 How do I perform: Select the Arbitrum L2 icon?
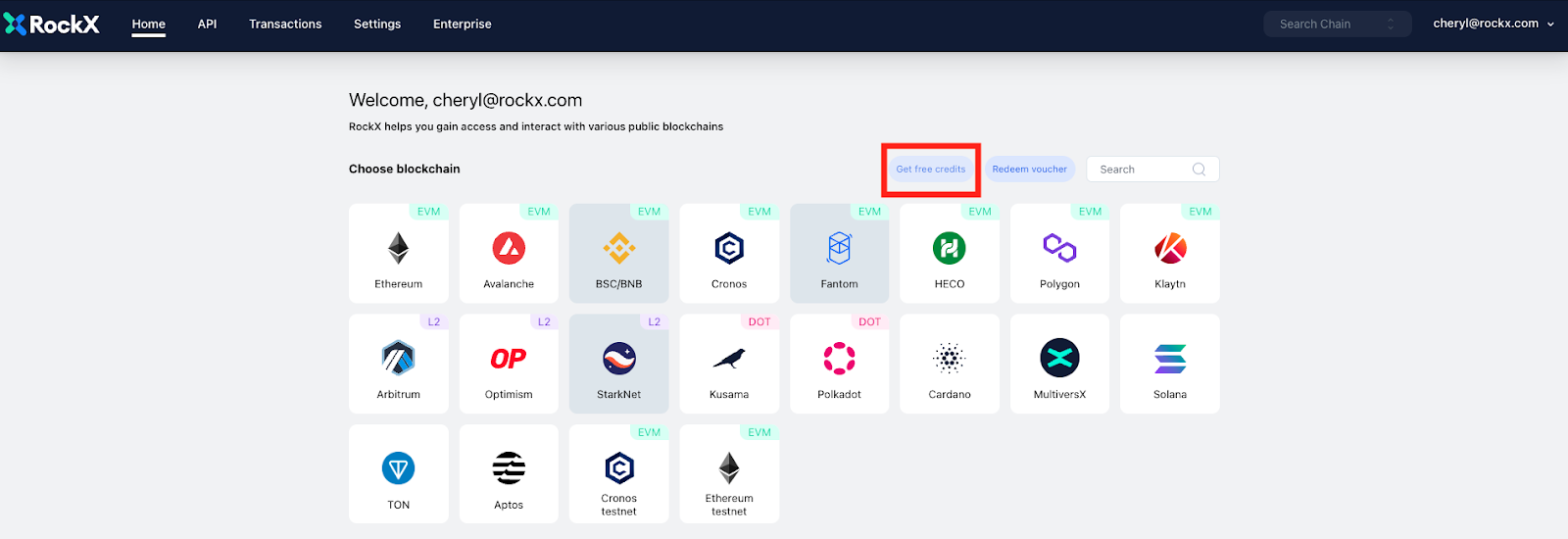pyautogui.click(x=398, y=359)
